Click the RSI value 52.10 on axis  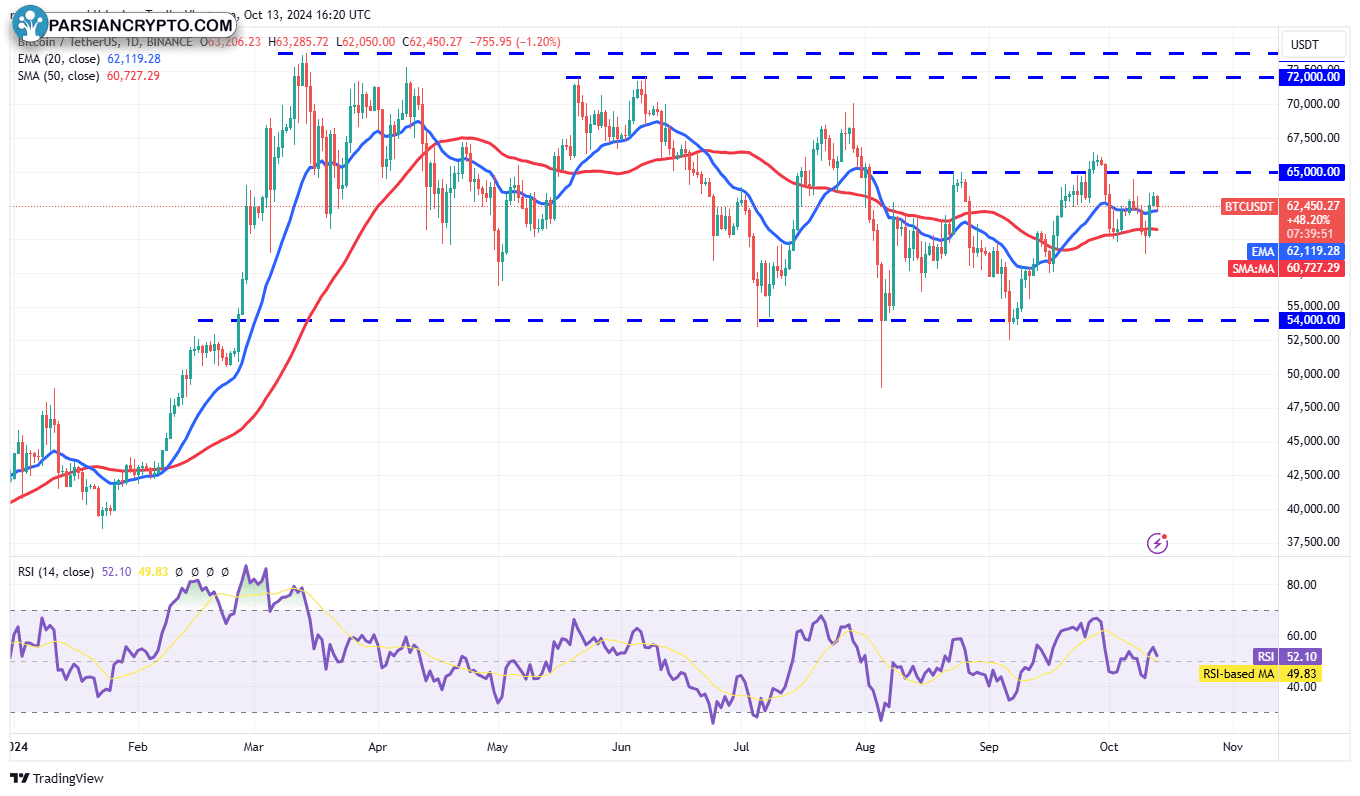pos(1302,657)
